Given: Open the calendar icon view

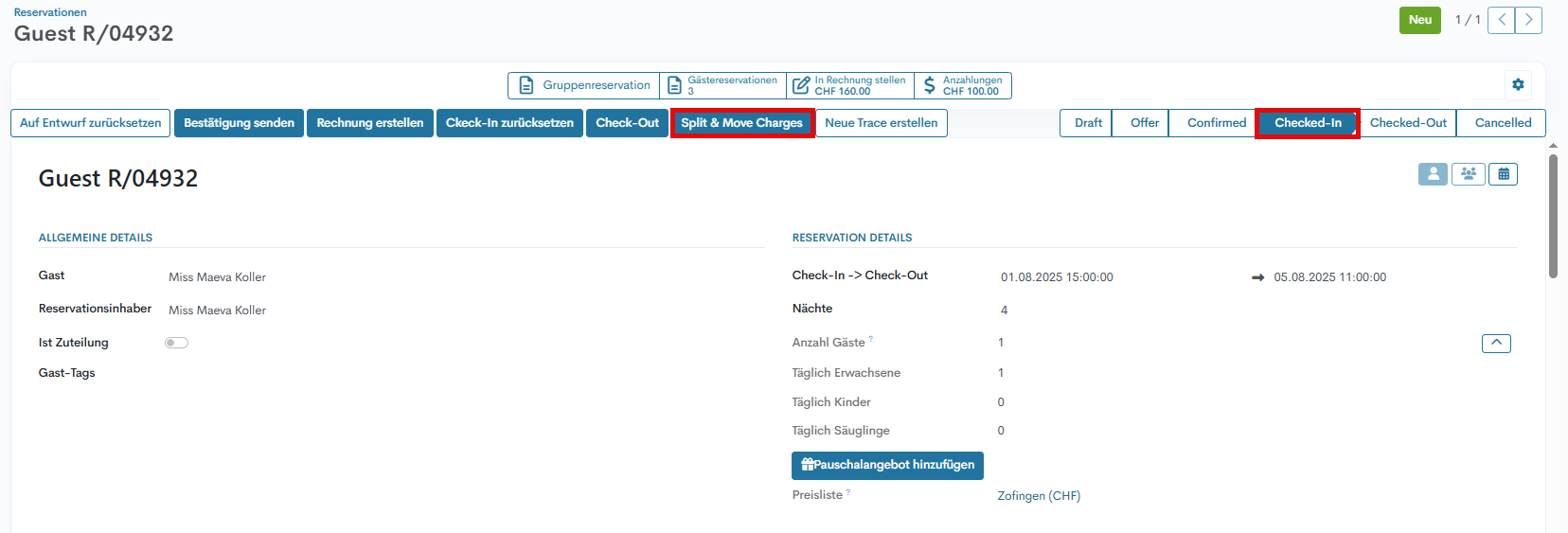Looking at the screenshot, I should (x=1503, y=174).
